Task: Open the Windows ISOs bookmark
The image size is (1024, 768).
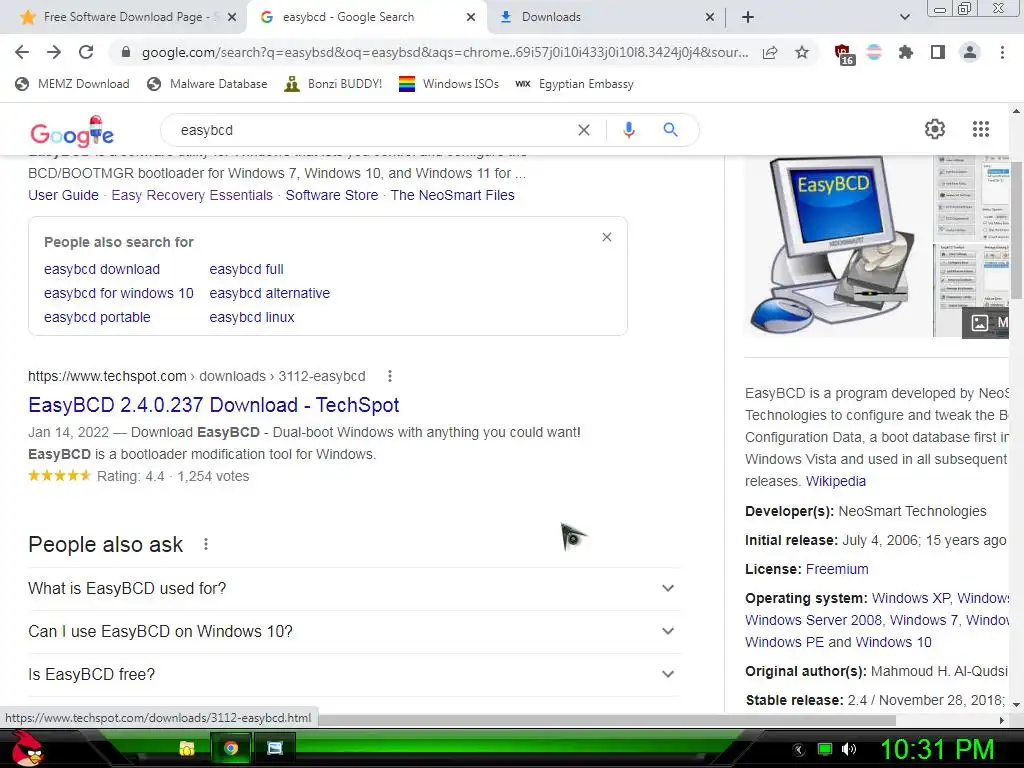Action: point(449,84)
